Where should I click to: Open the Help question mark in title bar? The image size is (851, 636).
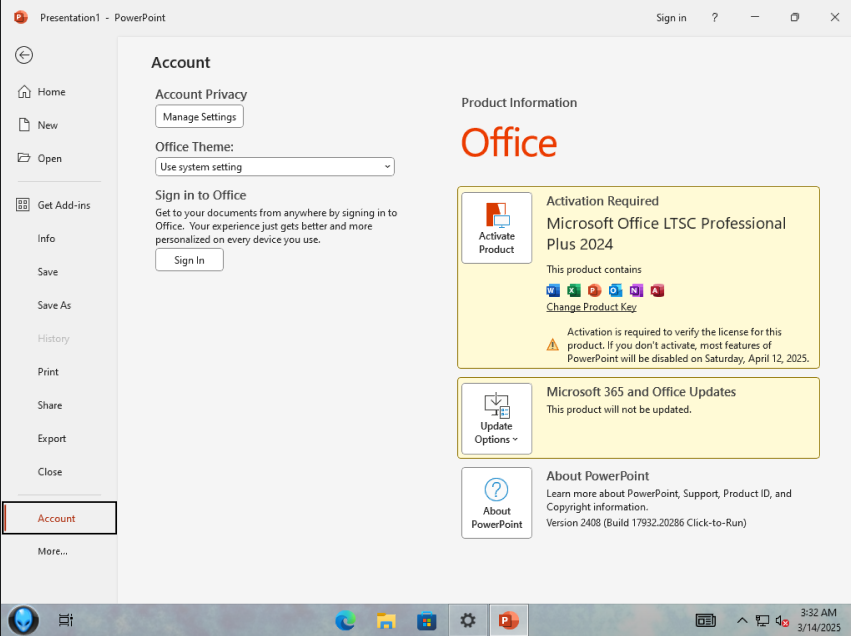[714, 17]
